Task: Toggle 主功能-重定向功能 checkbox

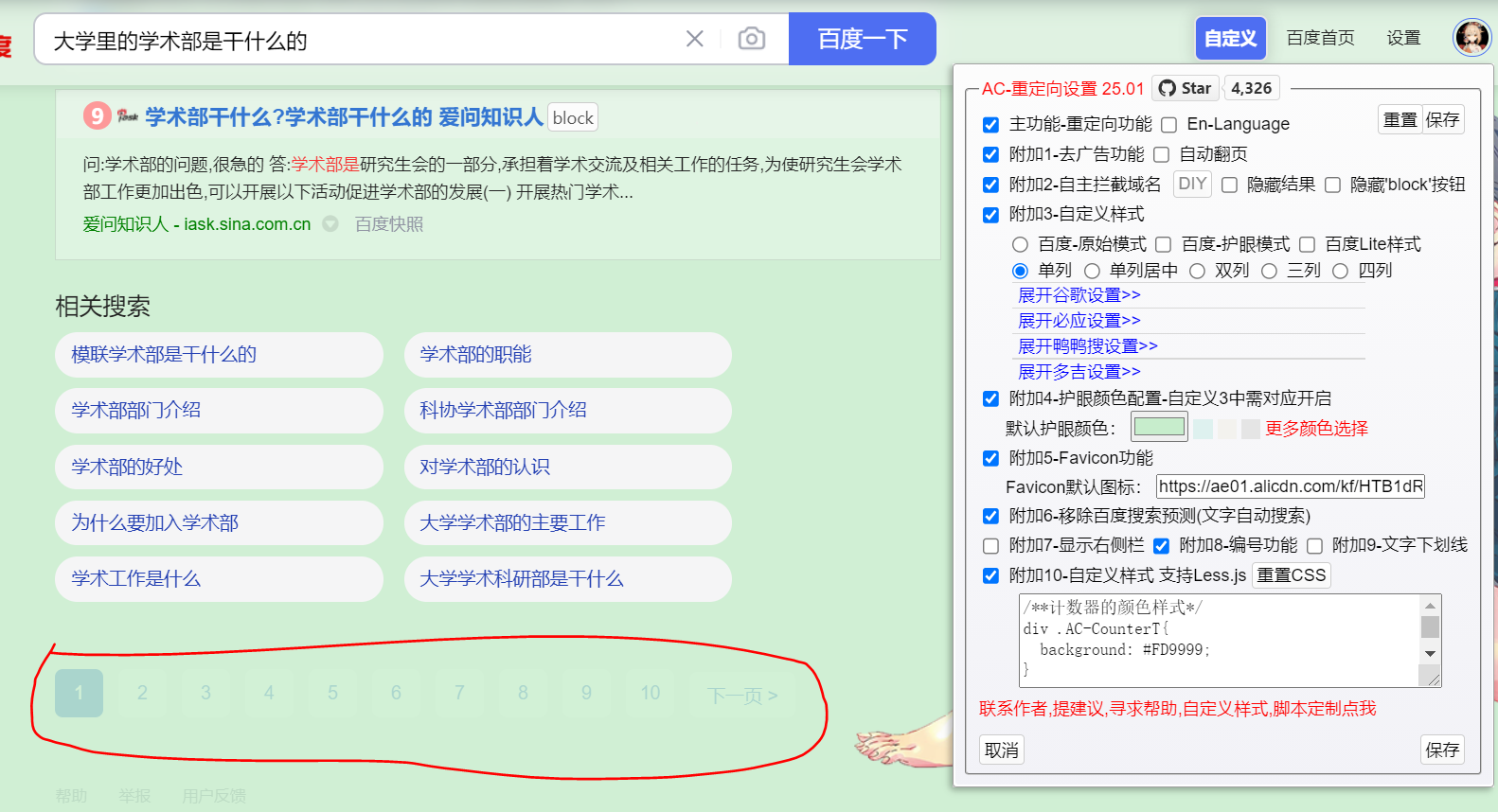Action: tap(990, 125)
